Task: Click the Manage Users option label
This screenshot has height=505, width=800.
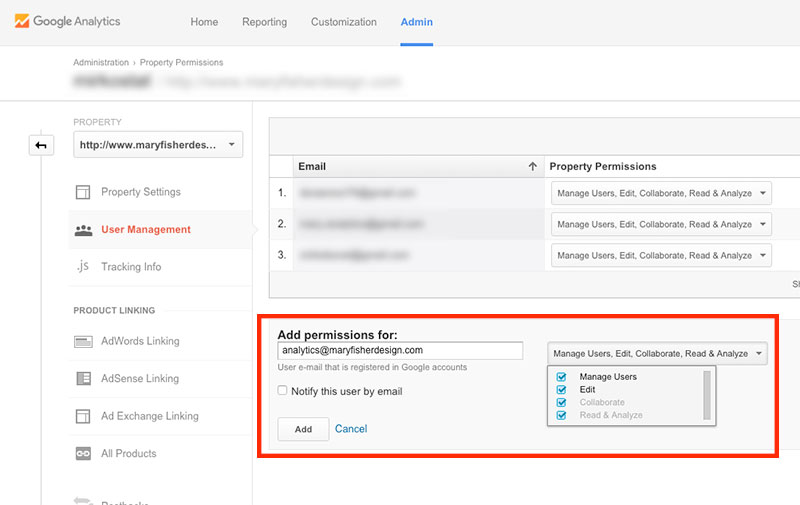Action: [x=608, y=377]
